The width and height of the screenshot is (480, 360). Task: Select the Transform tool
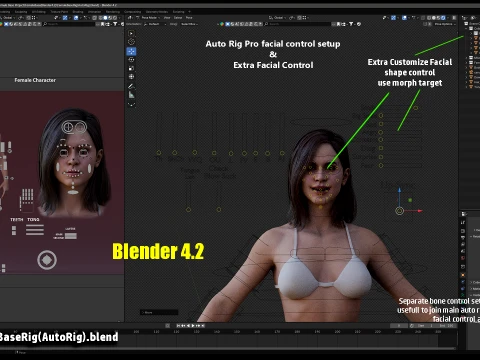click(x=131, y=77)
